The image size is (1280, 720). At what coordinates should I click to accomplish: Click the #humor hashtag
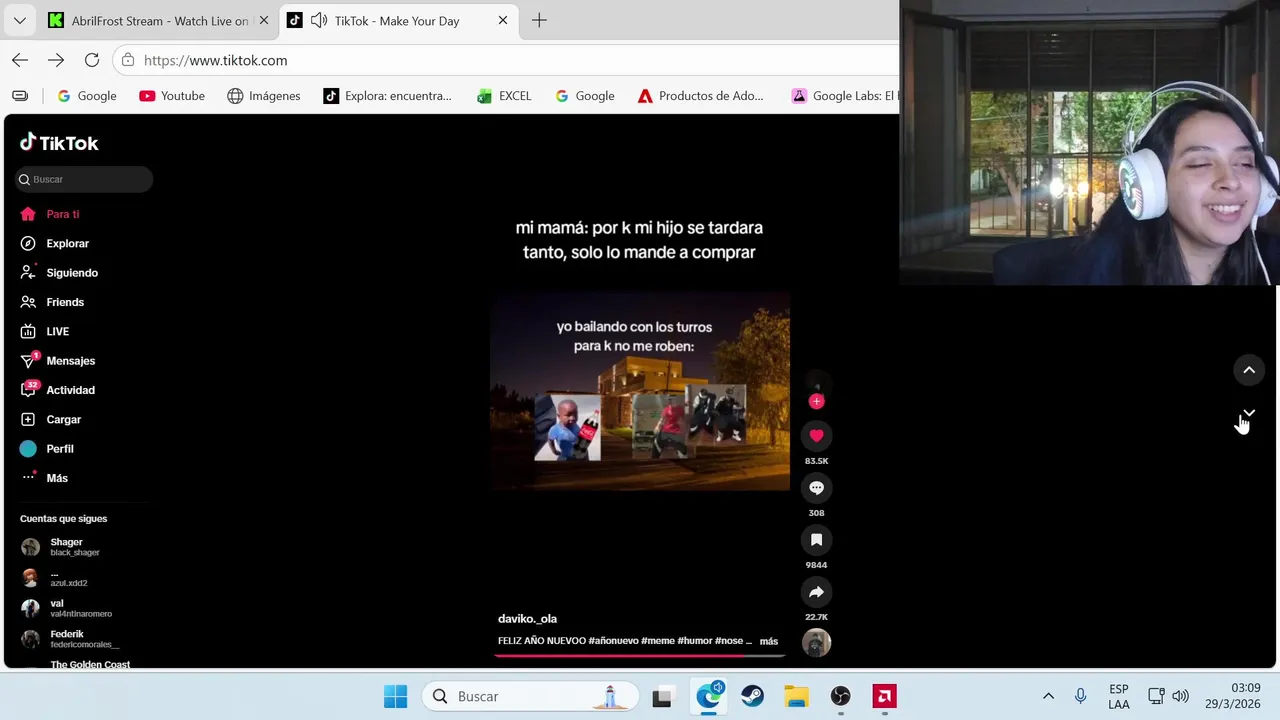pyautogui.click(x=694, y=641)
